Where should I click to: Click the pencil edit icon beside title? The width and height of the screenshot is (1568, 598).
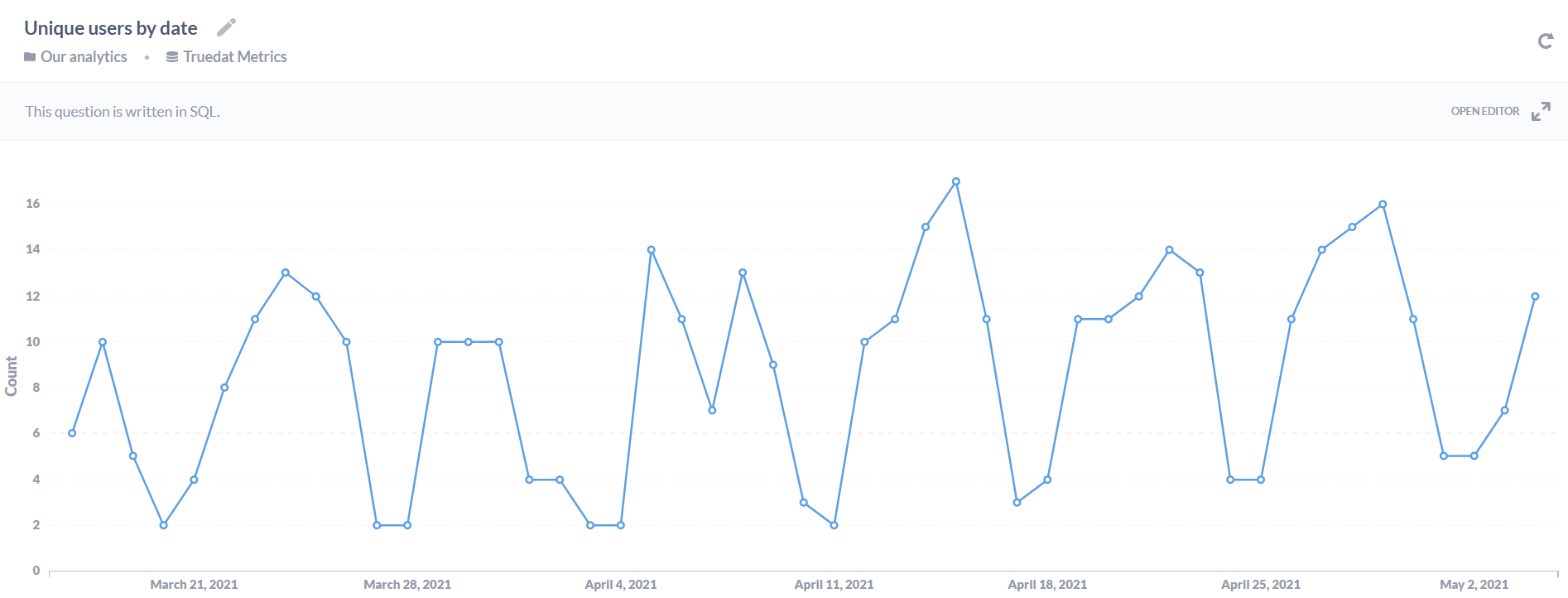tap(226, 28)
